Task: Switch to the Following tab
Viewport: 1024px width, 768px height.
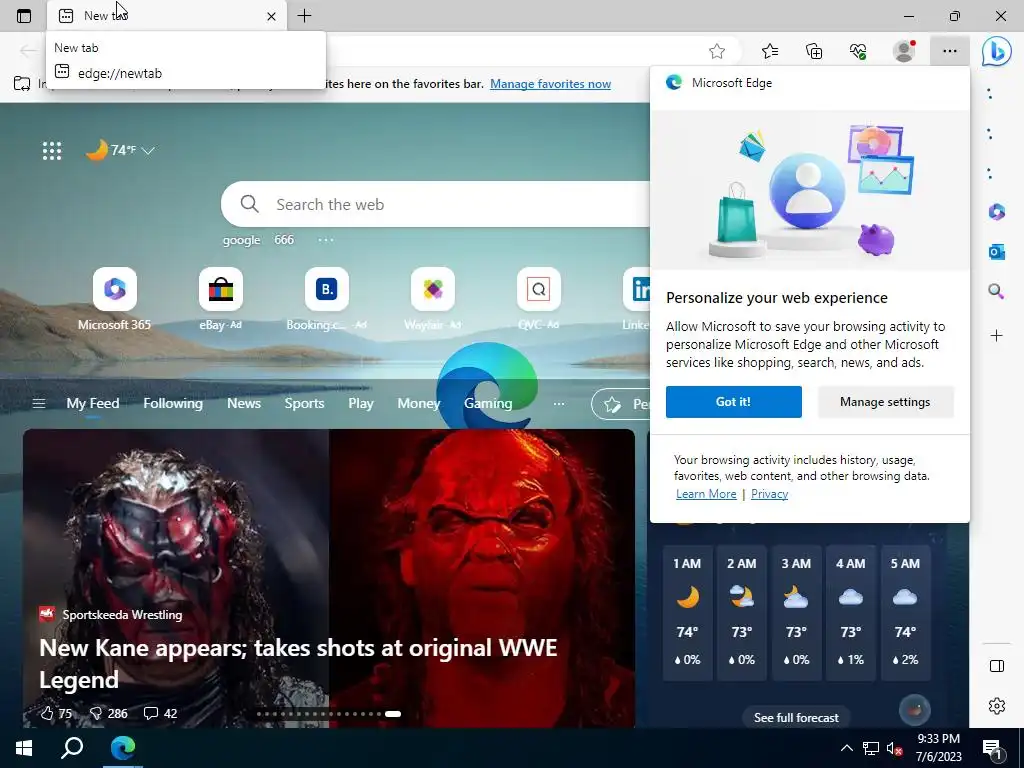Action: [x=173, y=404]
